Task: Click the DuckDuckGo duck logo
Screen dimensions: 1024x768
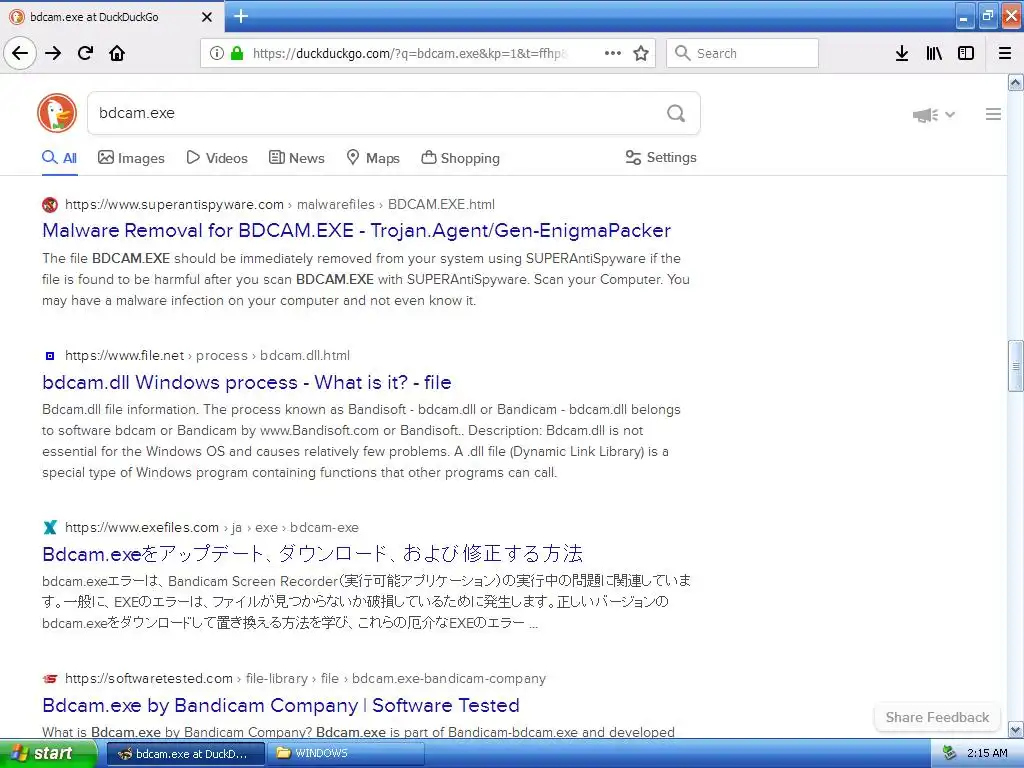Action: coord(57,113)
